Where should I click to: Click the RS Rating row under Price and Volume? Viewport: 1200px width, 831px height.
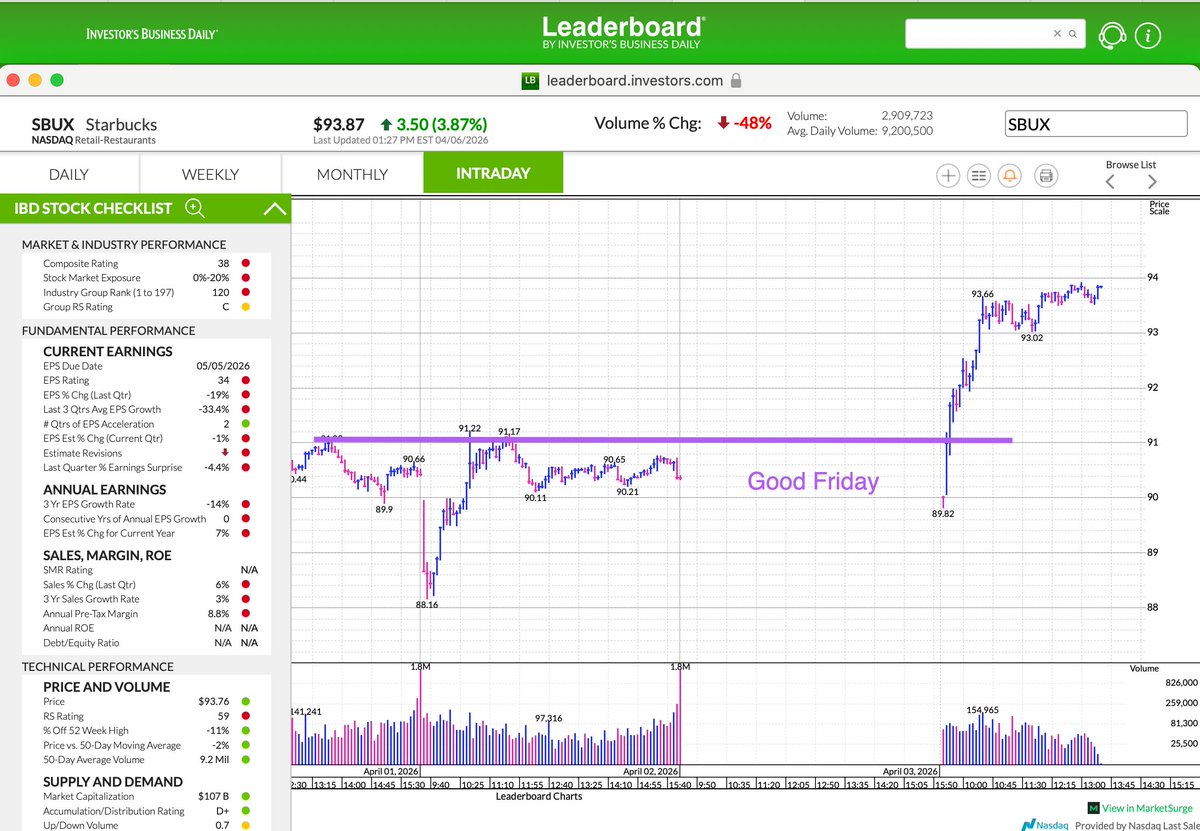(145, 716)
